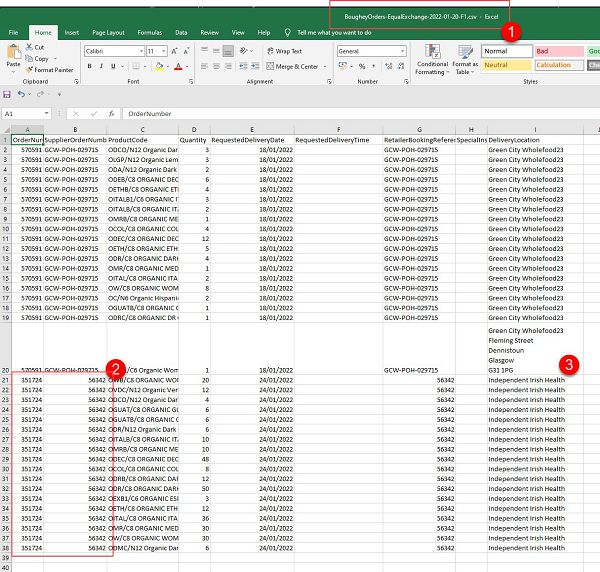Click the Name Box showing A1

coord(24,114)
